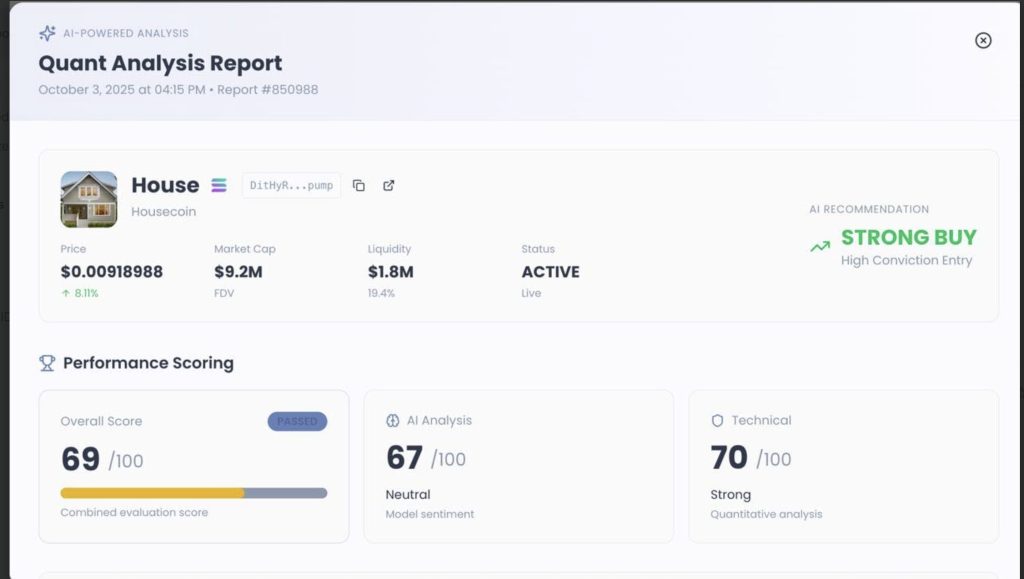Click the AI sparkle icon in header
The height and width of the screenshot is (579, 1024).
(47, 33)
